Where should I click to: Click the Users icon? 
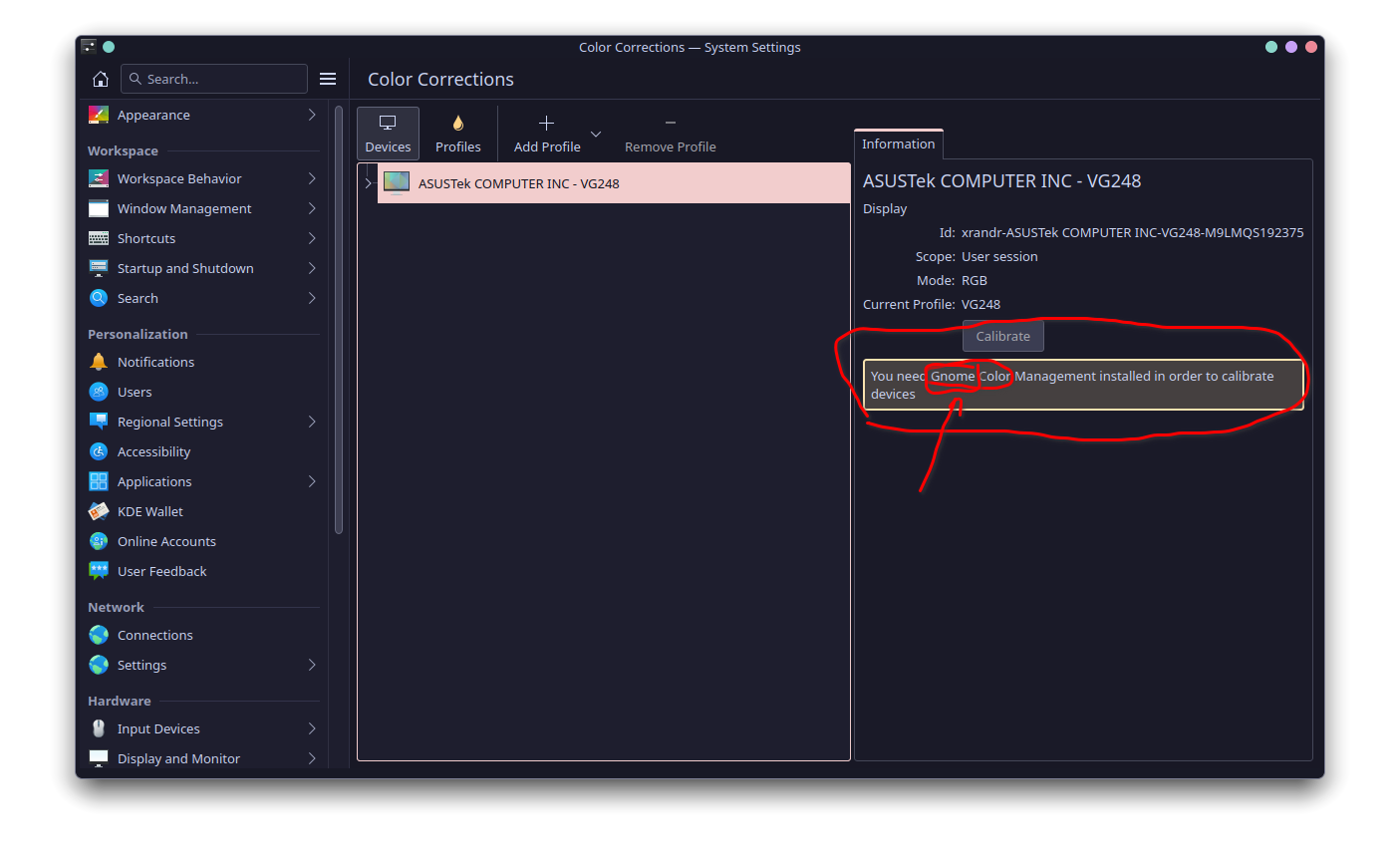tap(99, 392)
